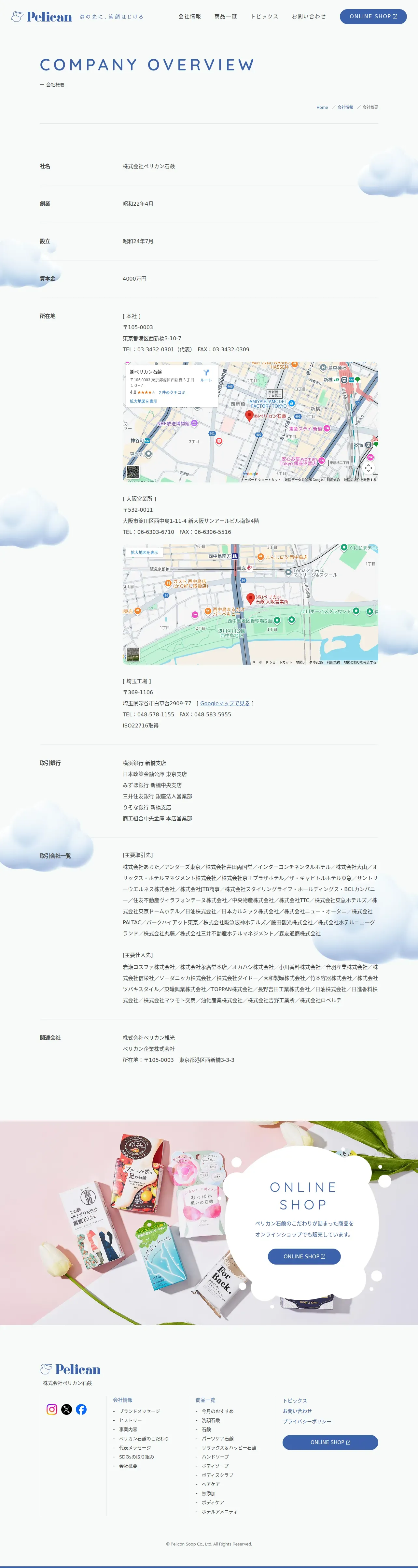The image size is (418, 1568).
Task: Open the X (Twitter) icon in the footer
Action: click(x=67, y=1409)
